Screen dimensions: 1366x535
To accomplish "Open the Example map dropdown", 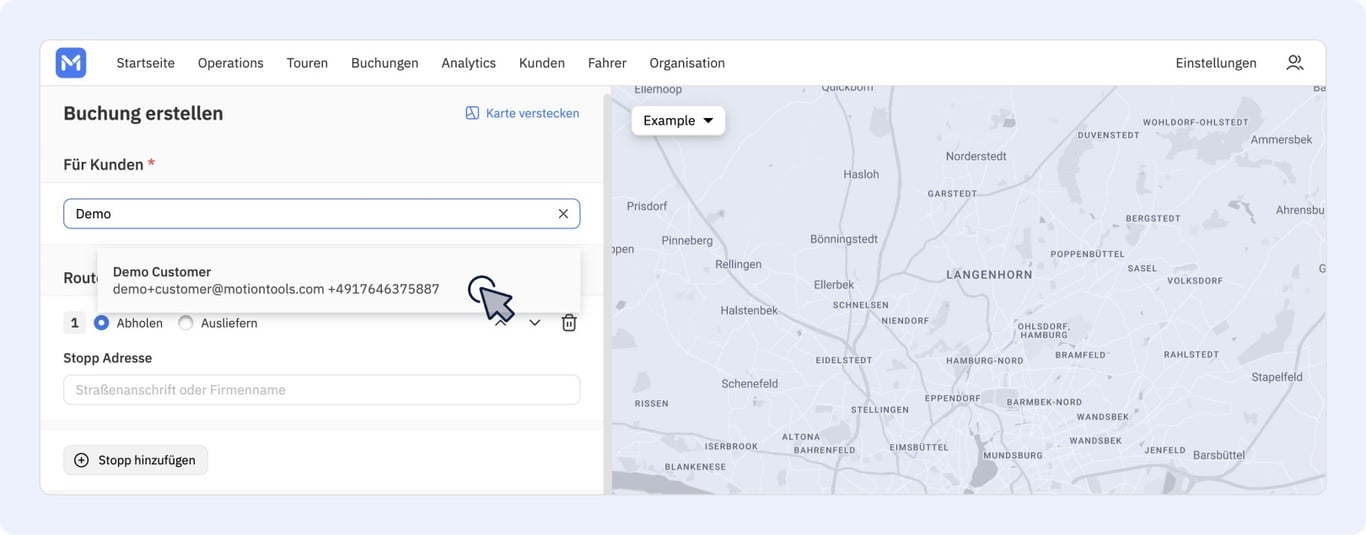I will click(x=678, y=120).
